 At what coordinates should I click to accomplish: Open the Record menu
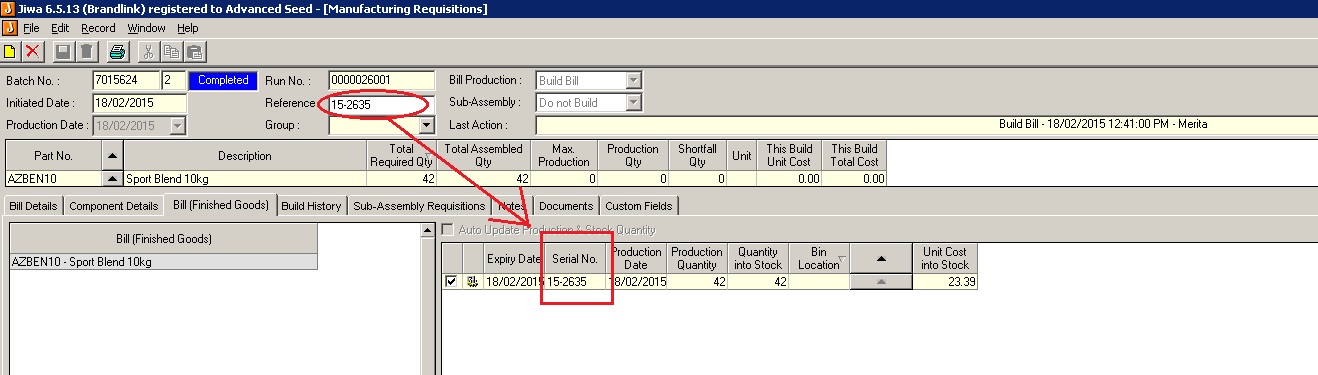click(99, 28)
